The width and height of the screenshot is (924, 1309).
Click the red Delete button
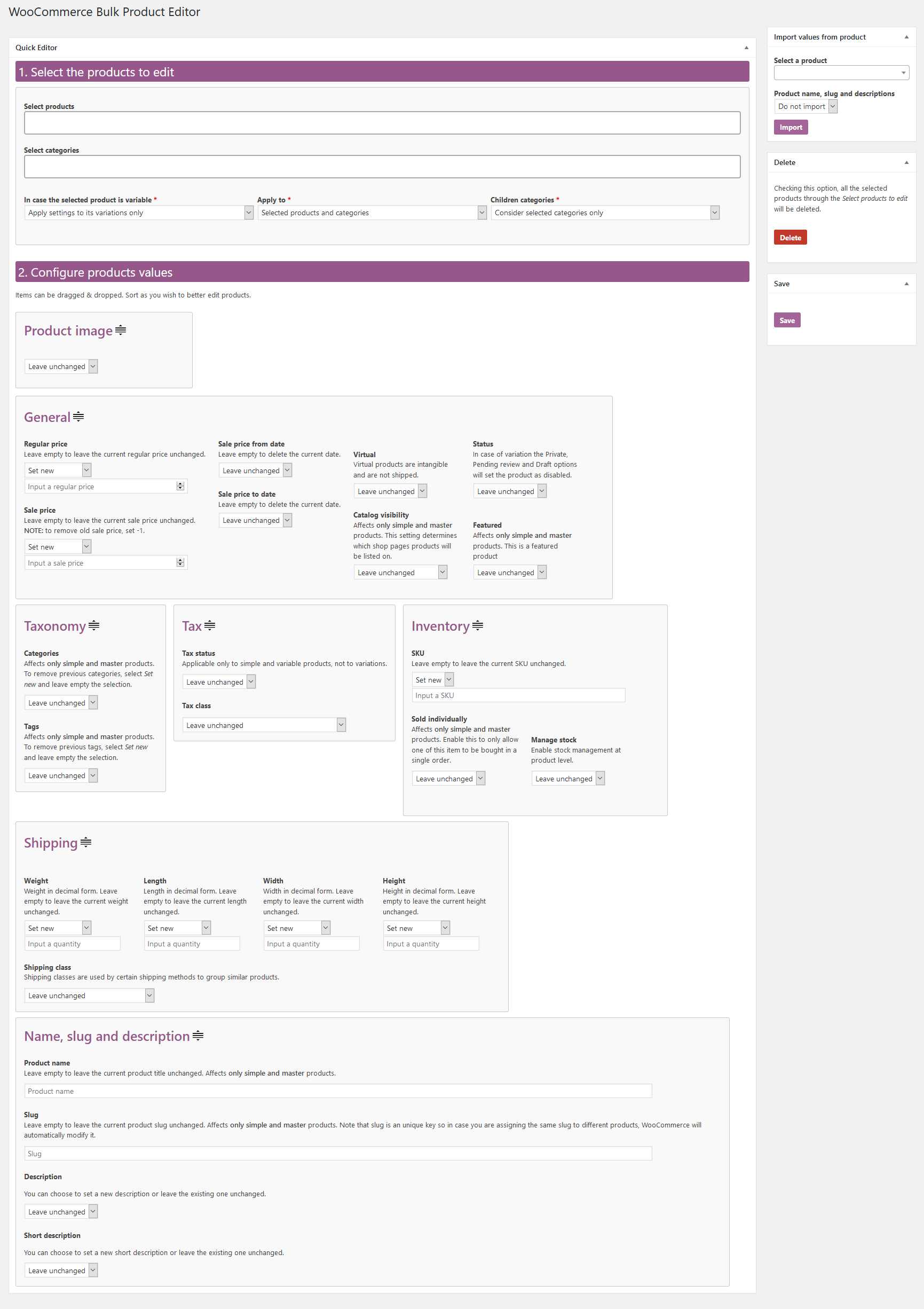(x=790, y=238)
